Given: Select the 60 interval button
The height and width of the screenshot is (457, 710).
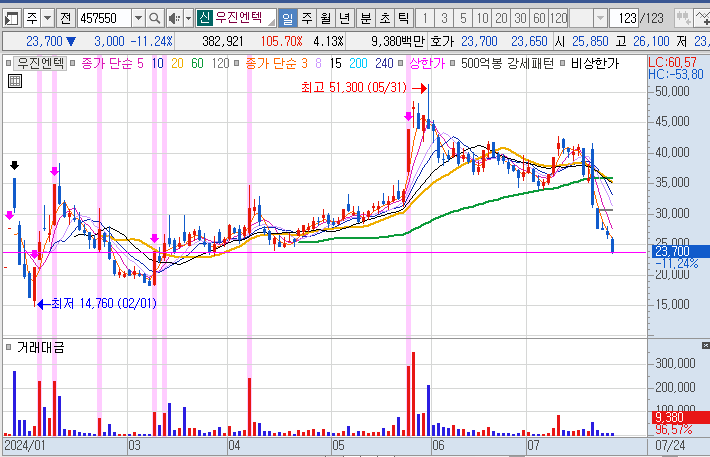Looking at the screenshot, I should coord(539,19).
